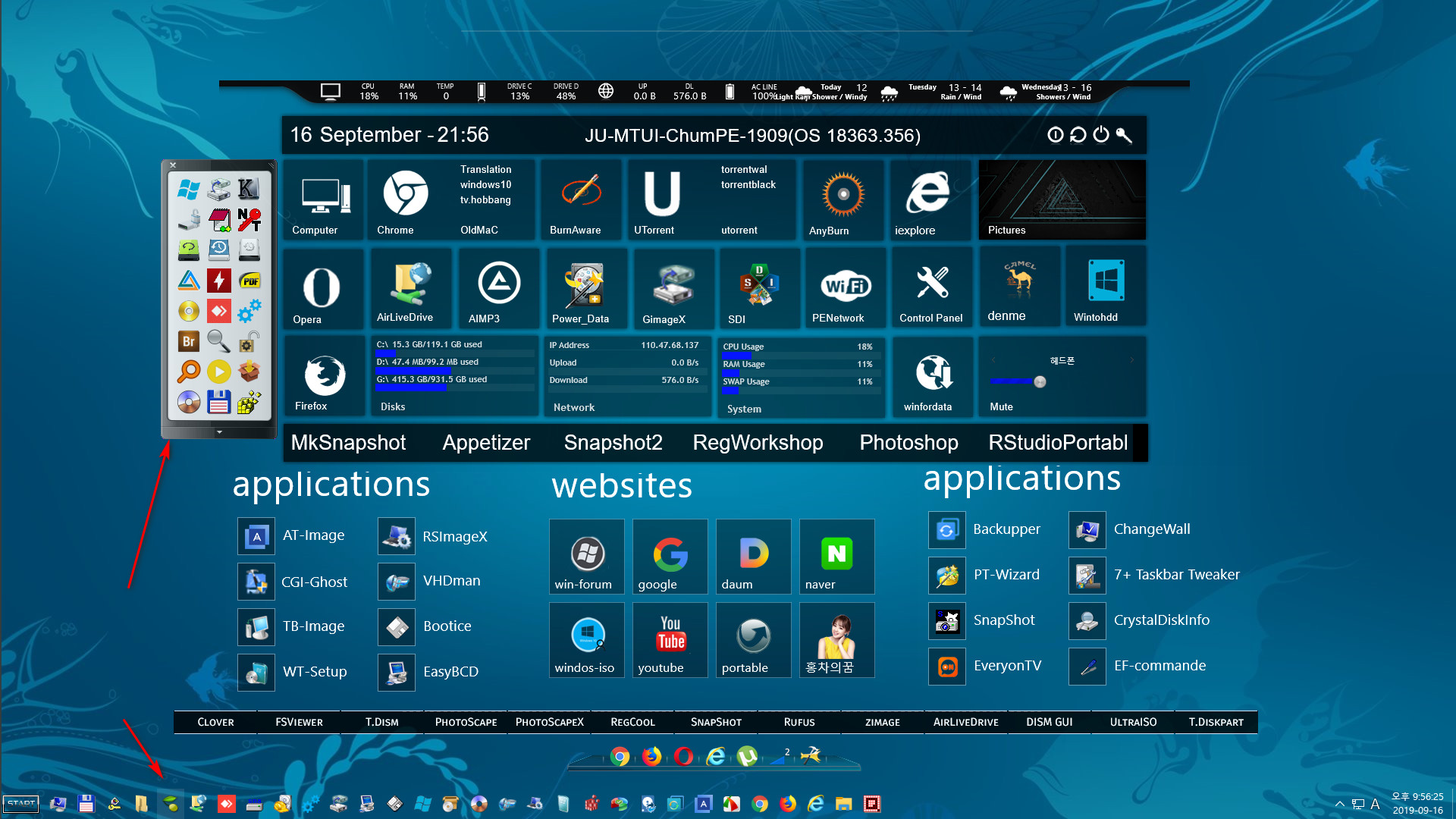Click the T.DISKPART button
The height and width of the screenshot is (819, 1456).
[1216, 723]
